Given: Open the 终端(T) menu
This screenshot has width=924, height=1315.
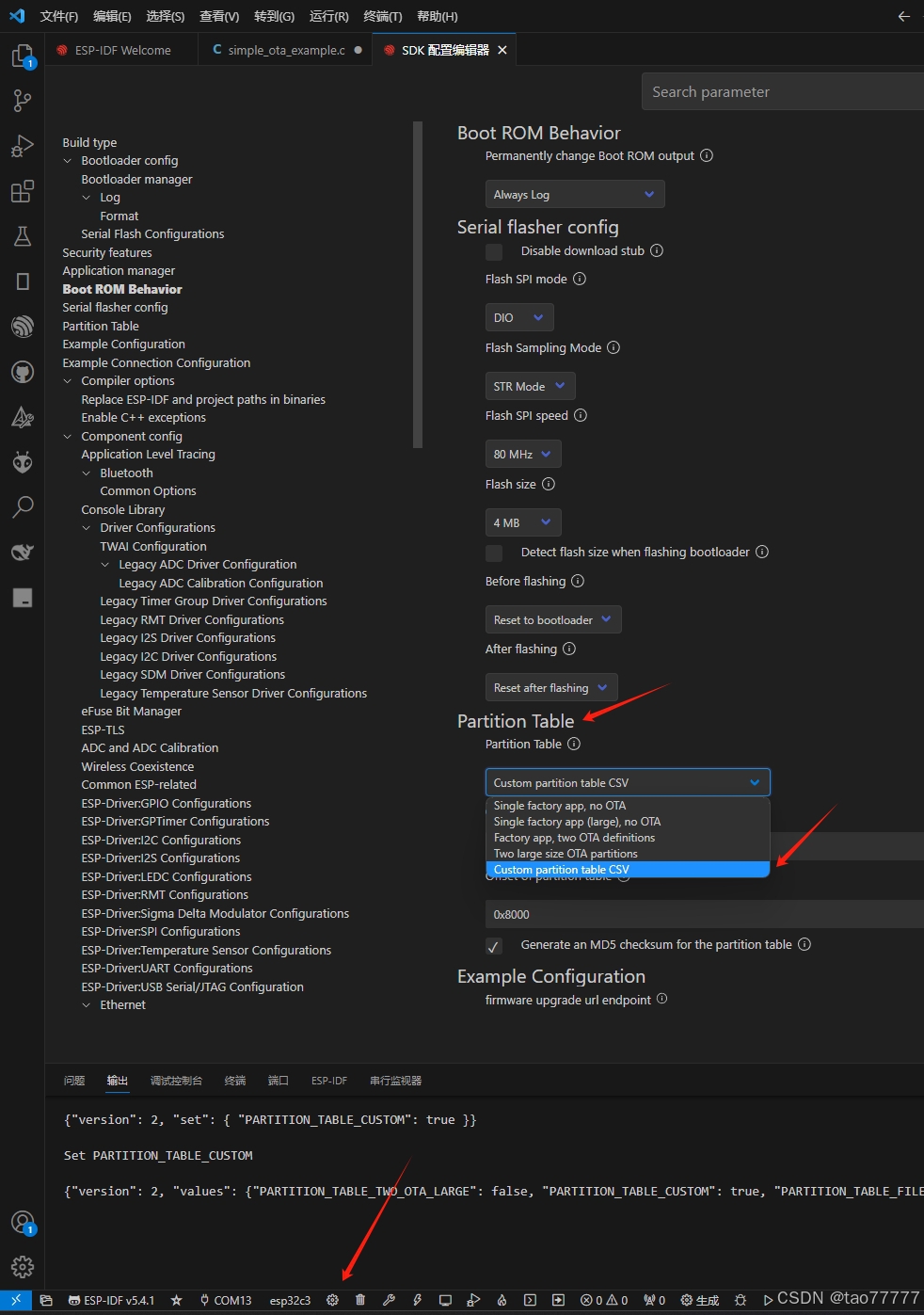Looking at the screenshot, I should (x=383, y=16).
